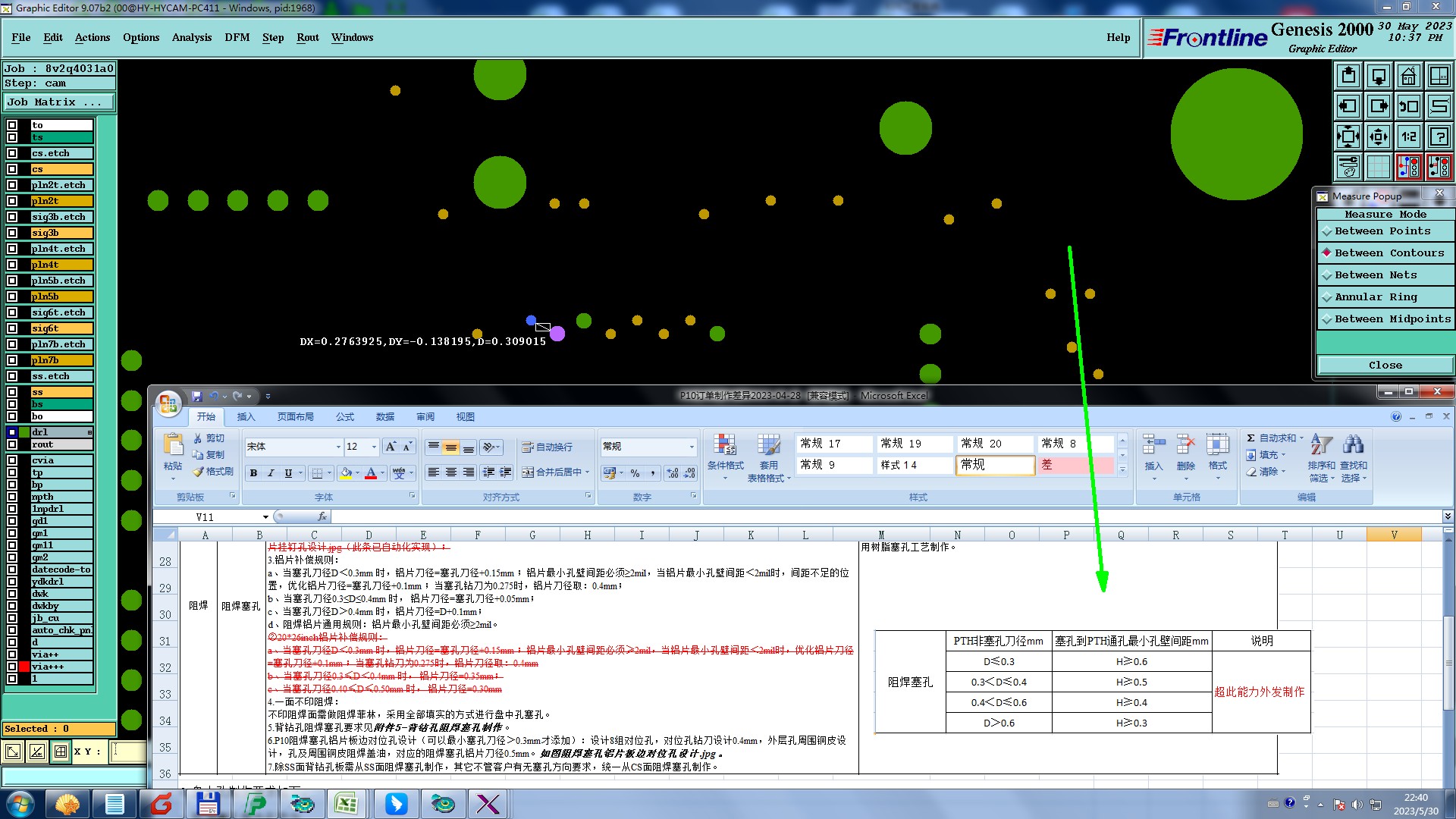Click Italic button in Excel ribbon
The width and height of the screenshot is (1456, 819).
point(271,473)
